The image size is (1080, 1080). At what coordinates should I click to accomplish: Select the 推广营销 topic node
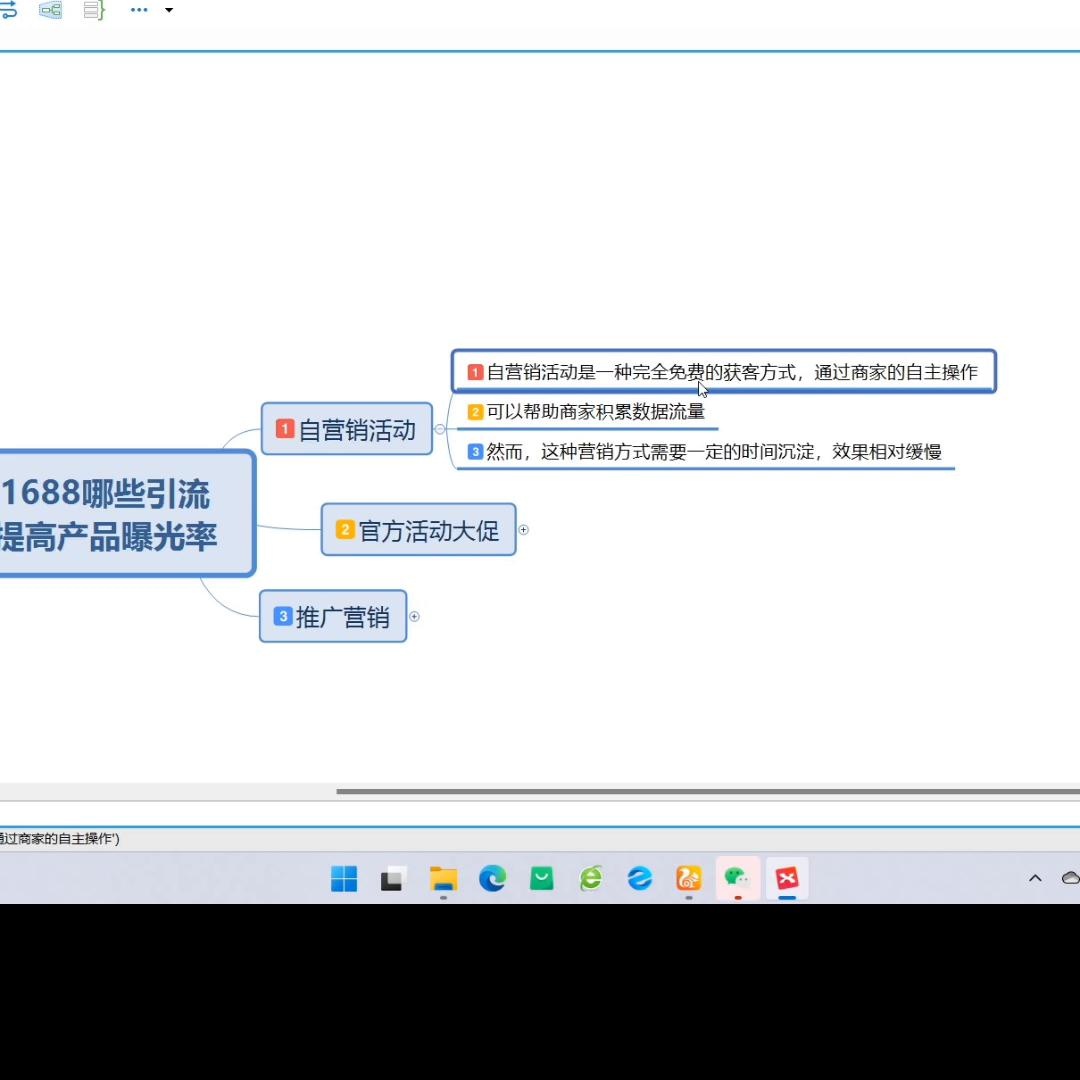point(333,616)
